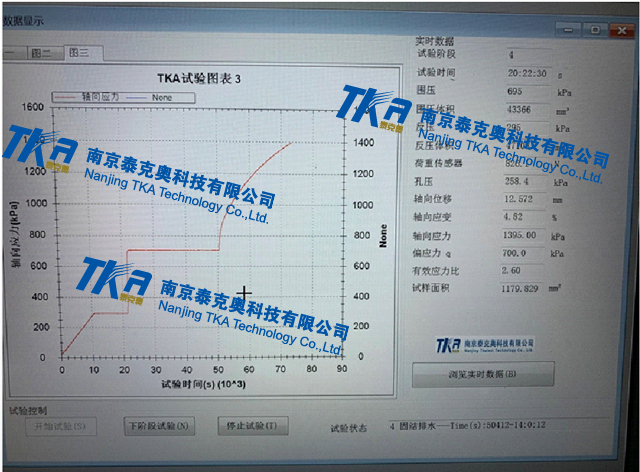Screen dimensions: 640x472
Task: Click 下阶段试验(N) next stage button
Action: (x=157, y=426)
